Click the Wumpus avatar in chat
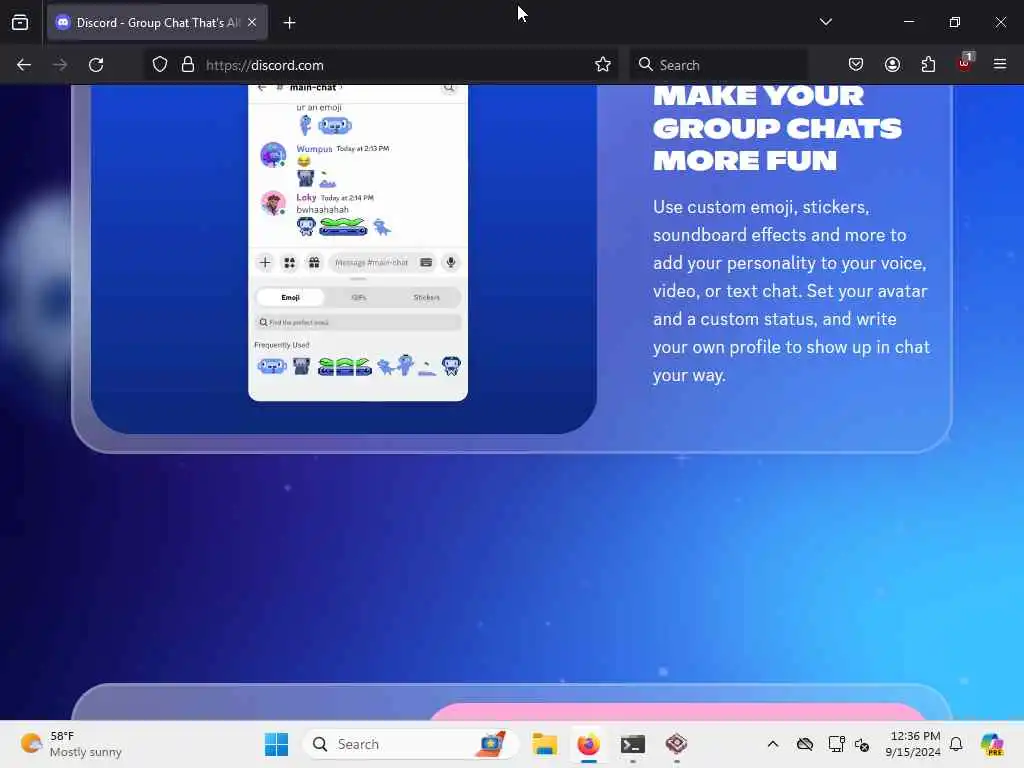Screen dimensions: 1024x768 tap(273, 155)
